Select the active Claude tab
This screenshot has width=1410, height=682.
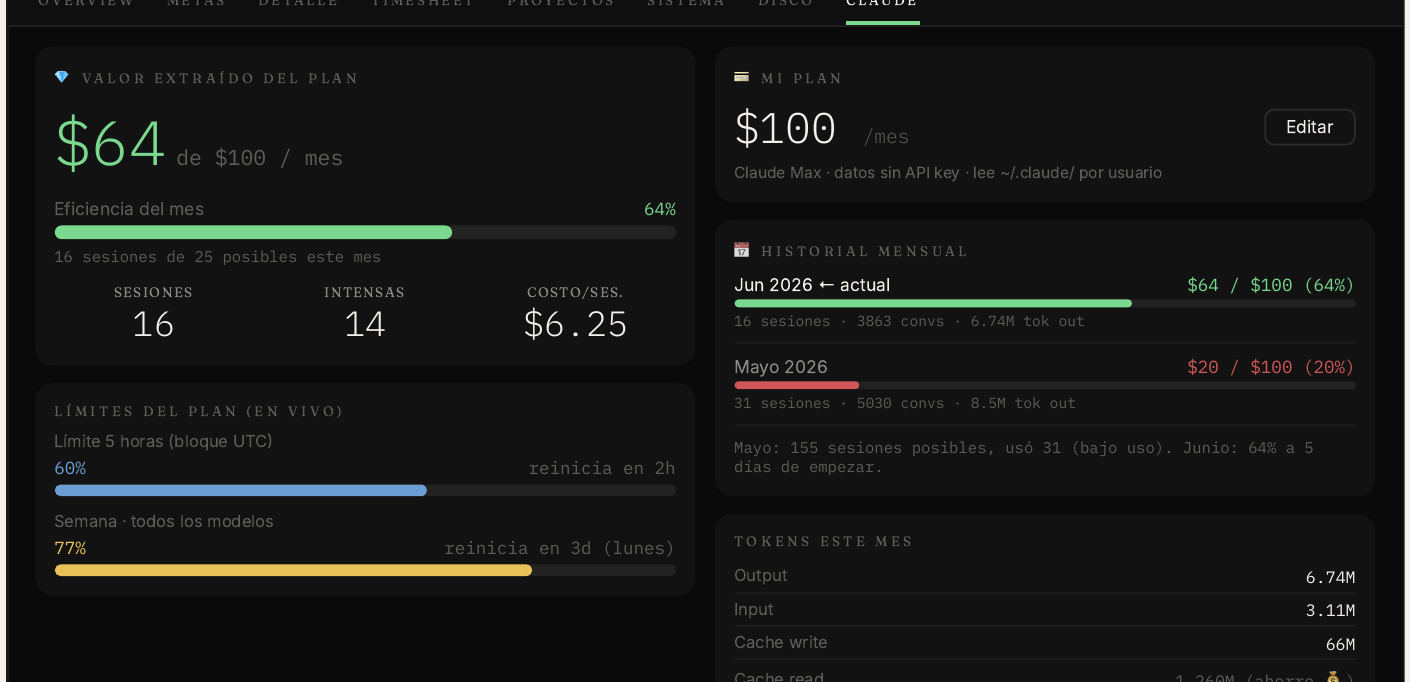[882, 5]
